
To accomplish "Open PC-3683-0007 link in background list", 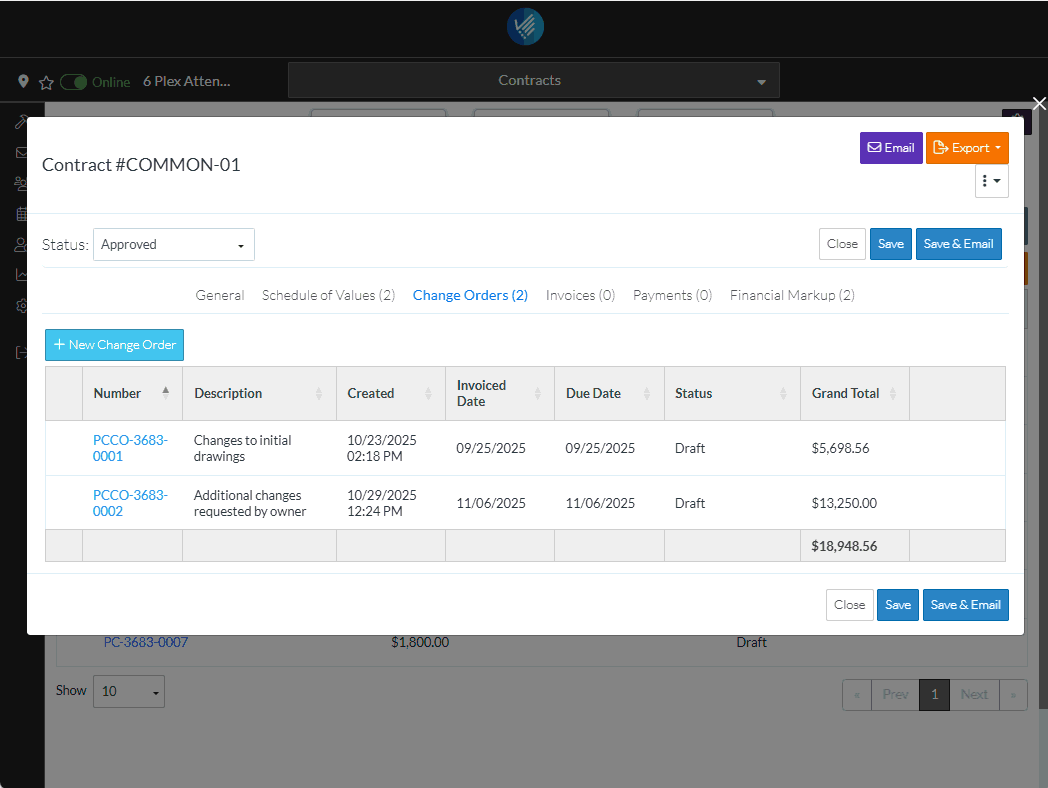I will click(x=146, y=642).
